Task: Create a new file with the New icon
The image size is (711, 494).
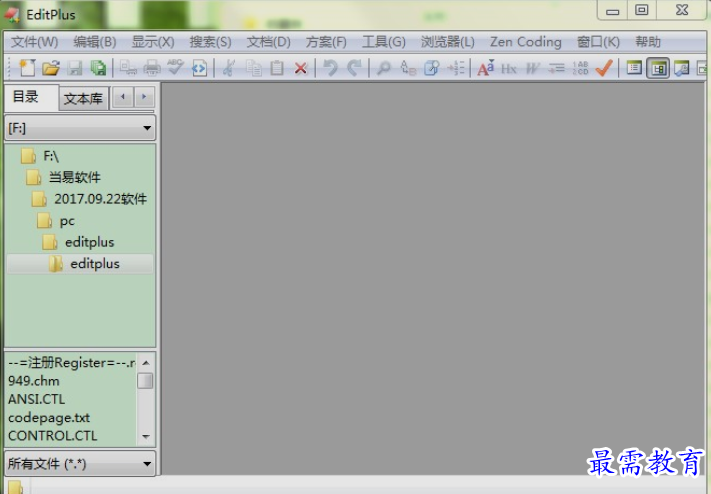Action: click(27, 68)
